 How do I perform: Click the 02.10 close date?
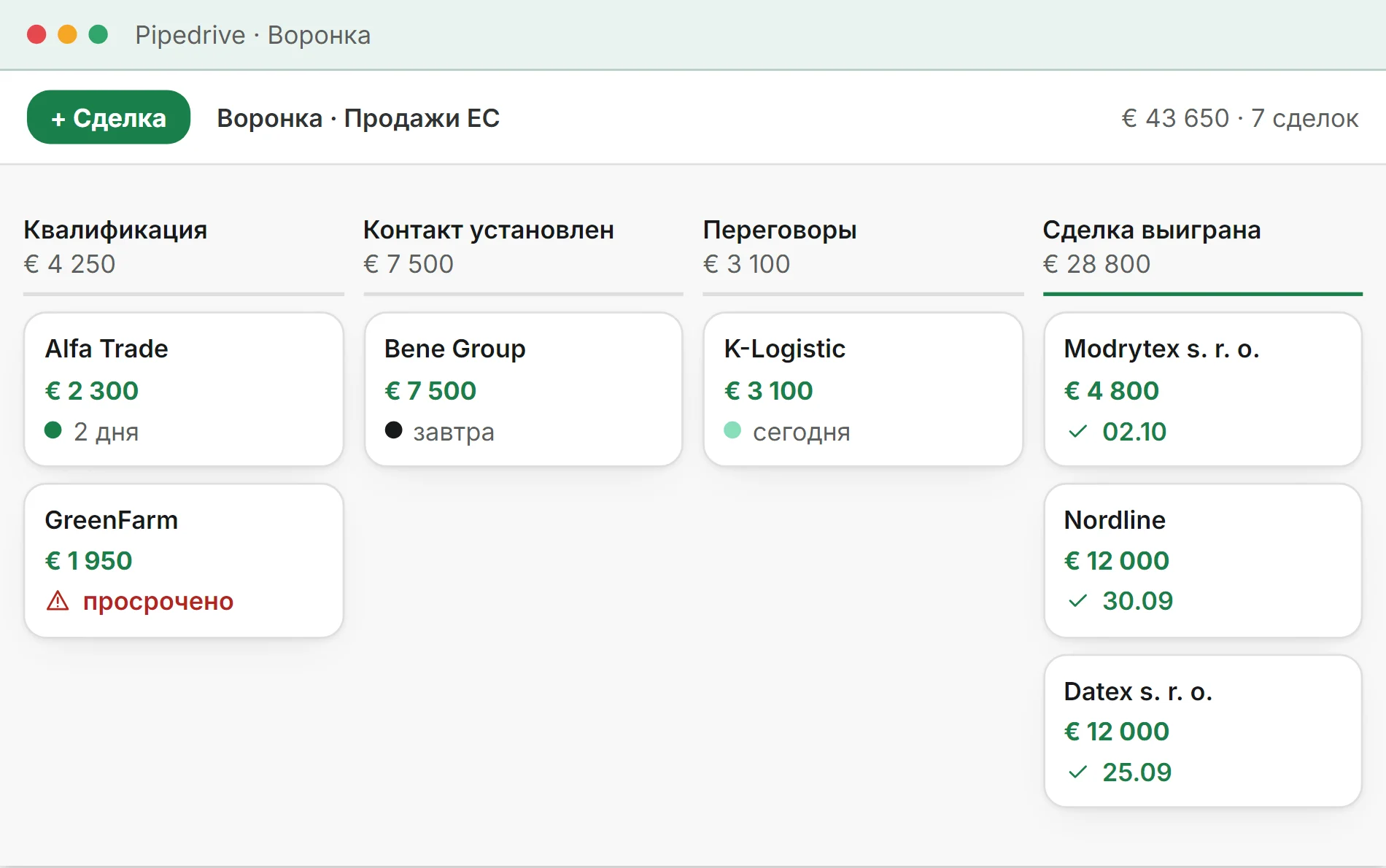(x=1134, y=432)
